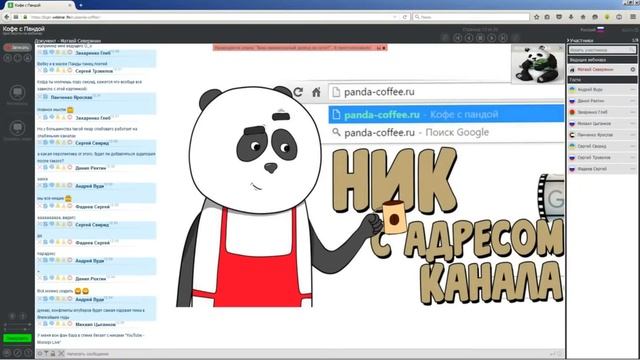The width and height of the screenshot is (640, 360).
Task: Dismiss the red notification banner
Action: click(384, 48)
